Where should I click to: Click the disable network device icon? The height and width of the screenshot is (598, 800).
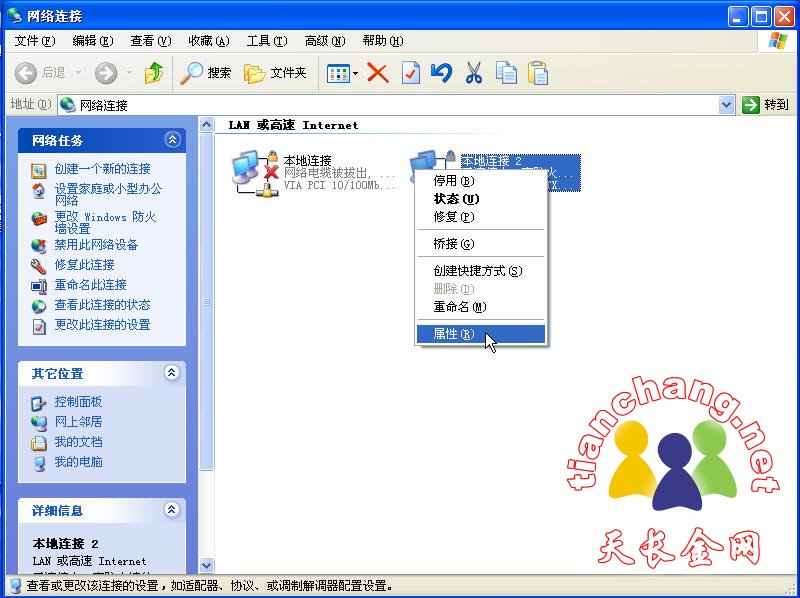click(39, 246)
